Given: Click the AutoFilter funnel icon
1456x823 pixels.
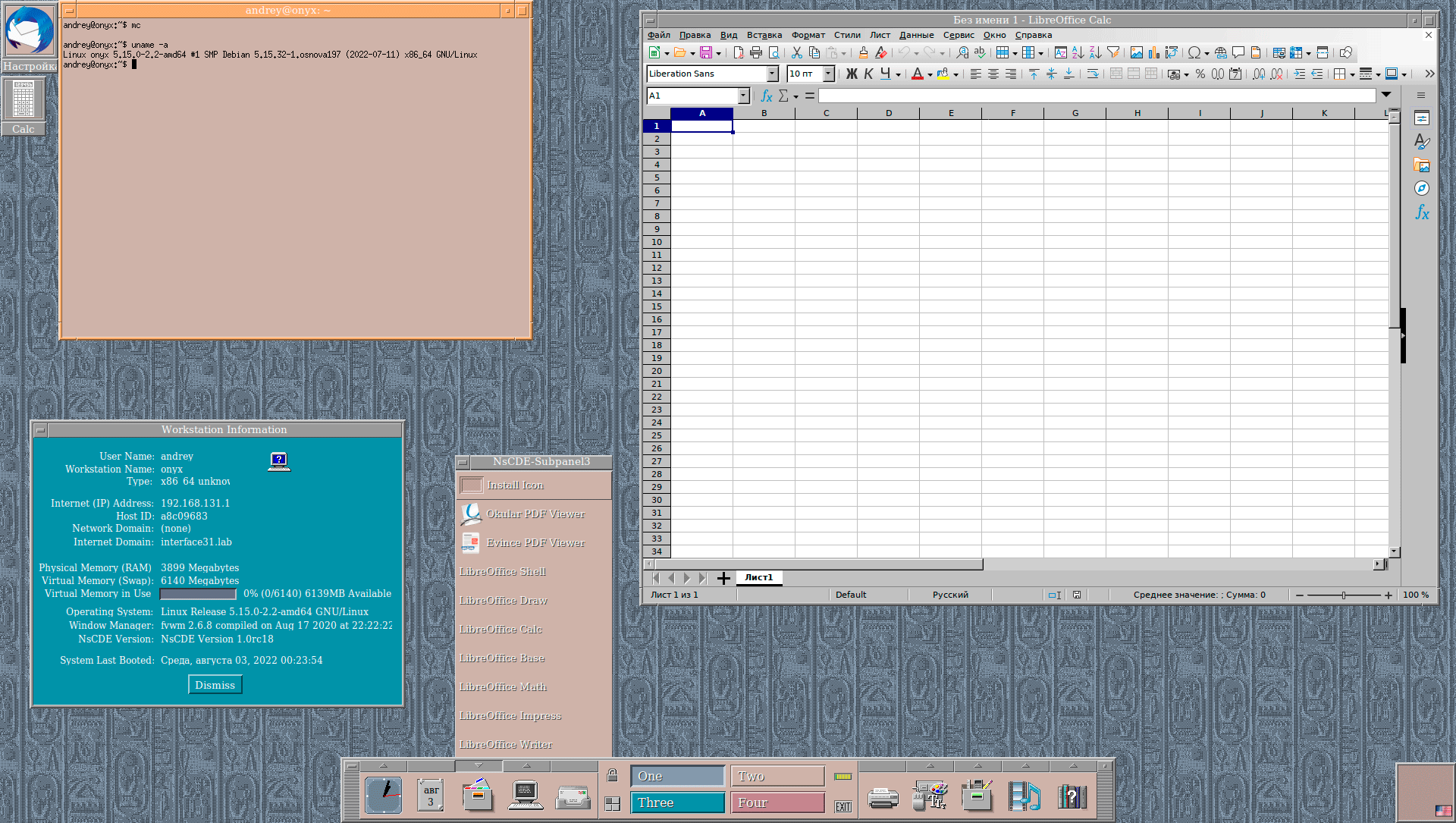Looking at the screenshot, I should point(1113,52).
